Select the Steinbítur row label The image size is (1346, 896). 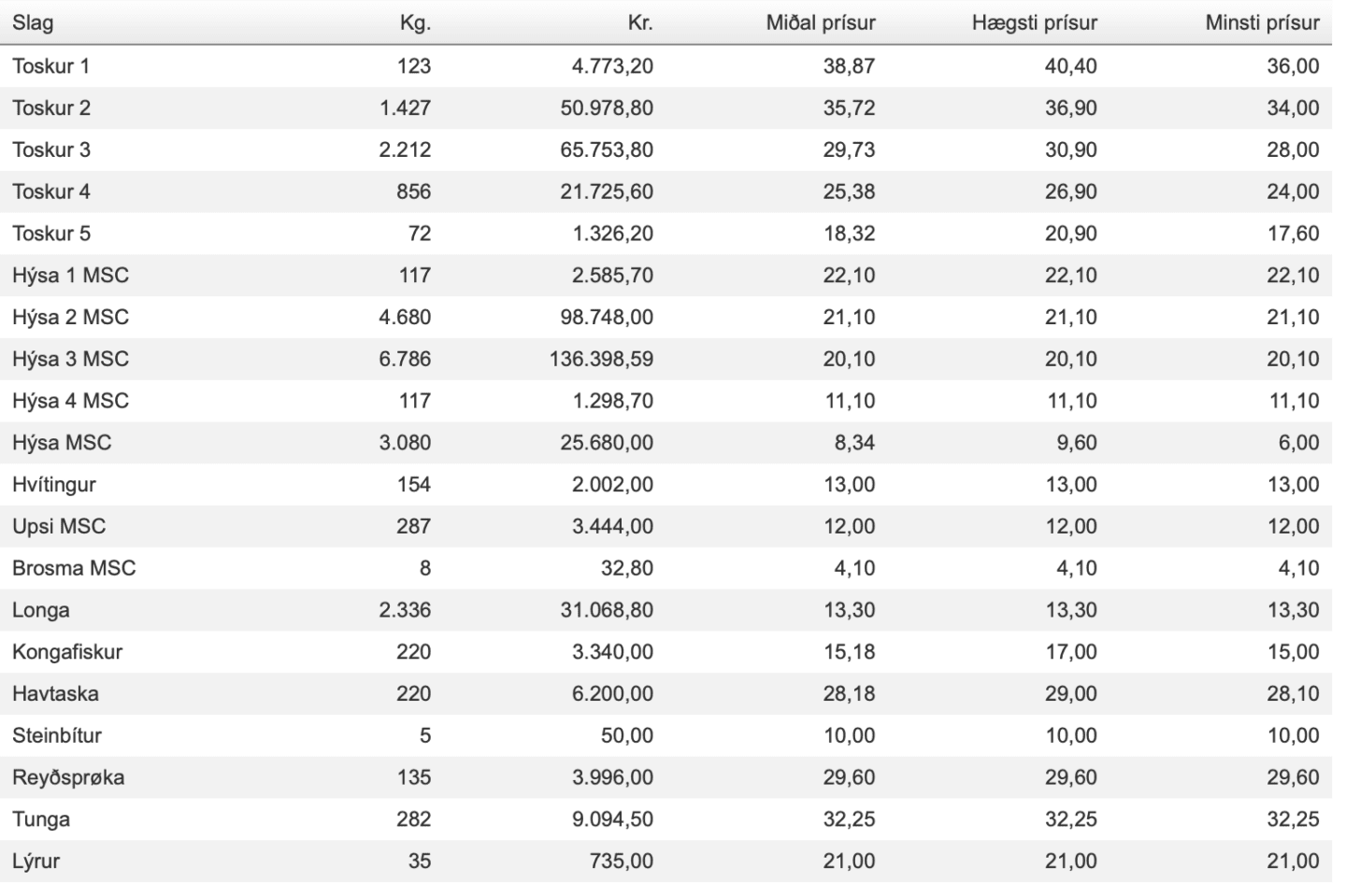[57, 735]
